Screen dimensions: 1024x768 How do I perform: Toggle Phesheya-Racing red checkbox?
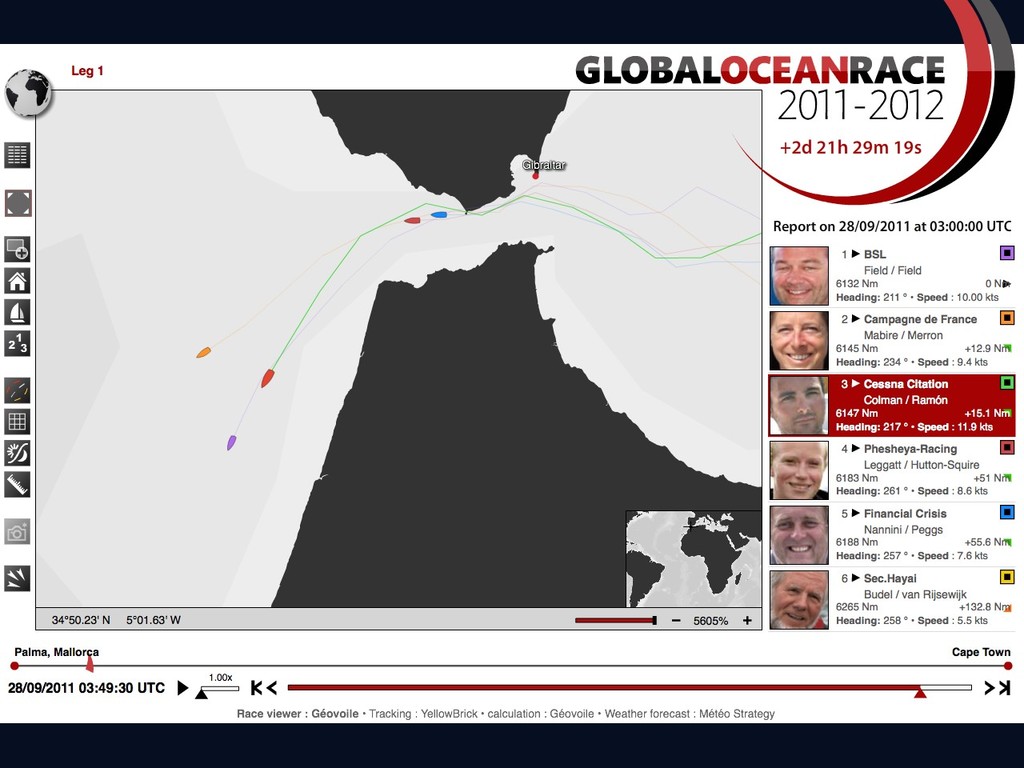1007,447
